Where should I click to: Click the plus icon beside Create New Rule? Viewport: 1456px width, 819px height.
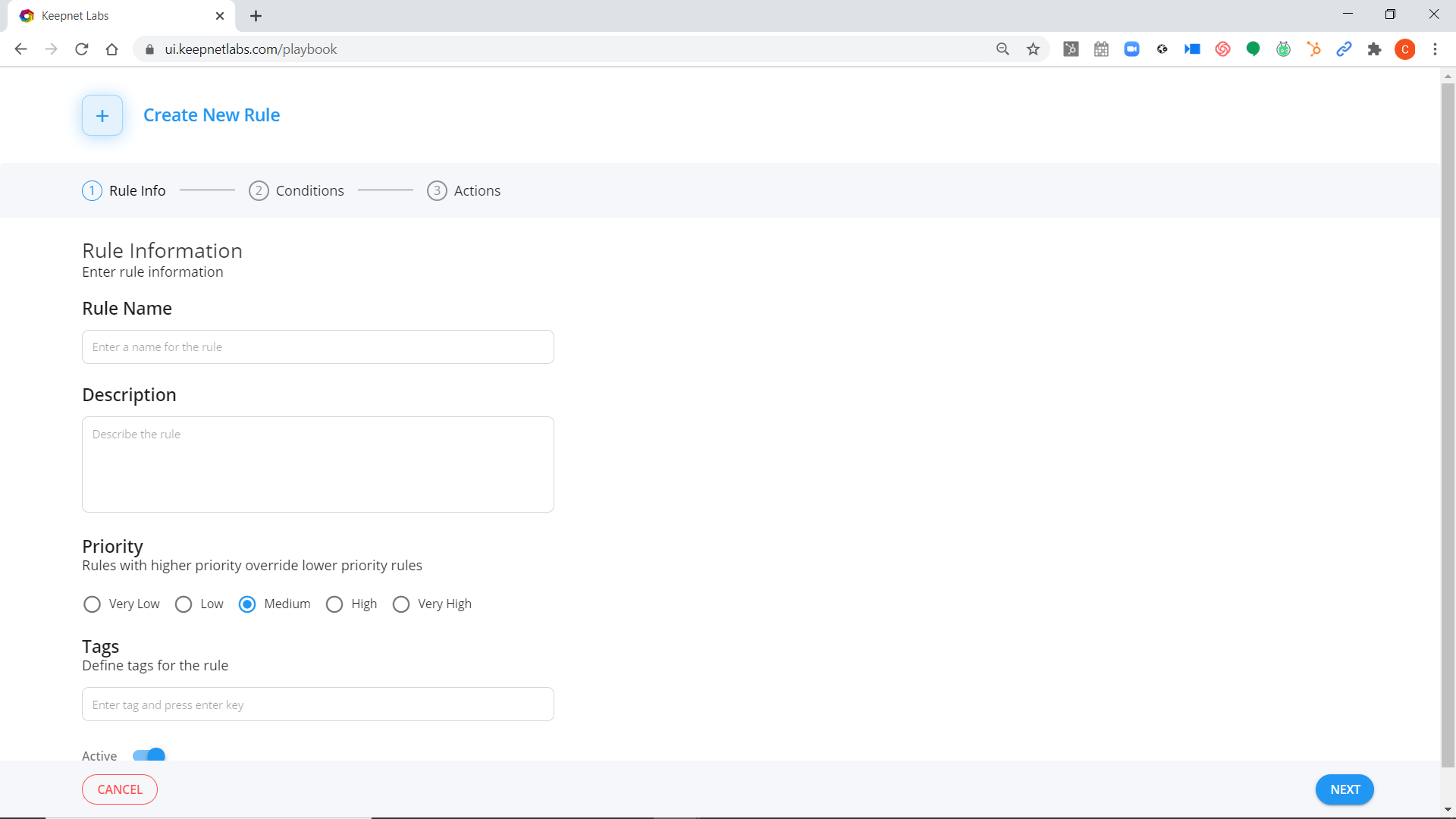pos(102,115)
